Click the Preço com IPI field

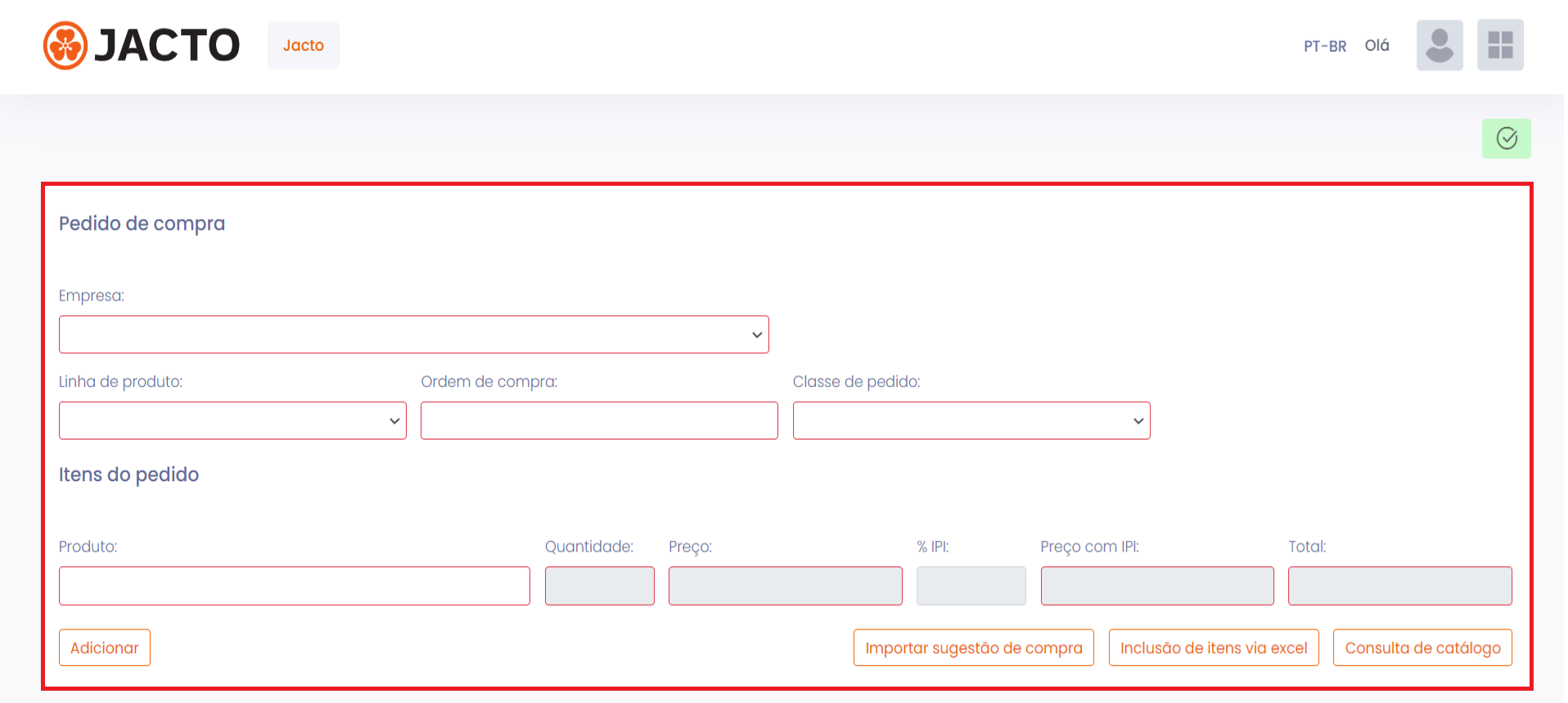(x=1157, y=586)
